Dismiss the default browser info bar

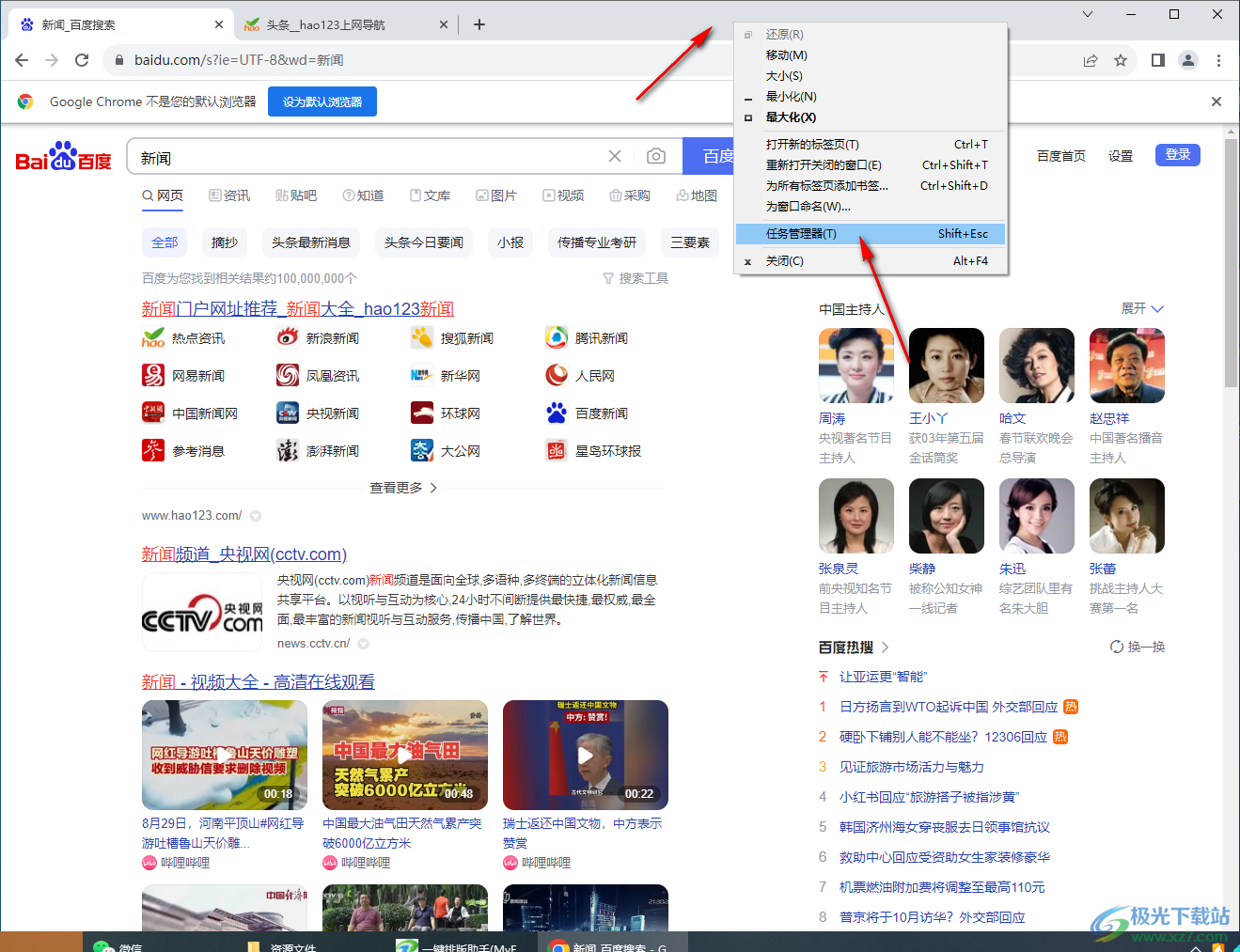tap(1216, 101)
